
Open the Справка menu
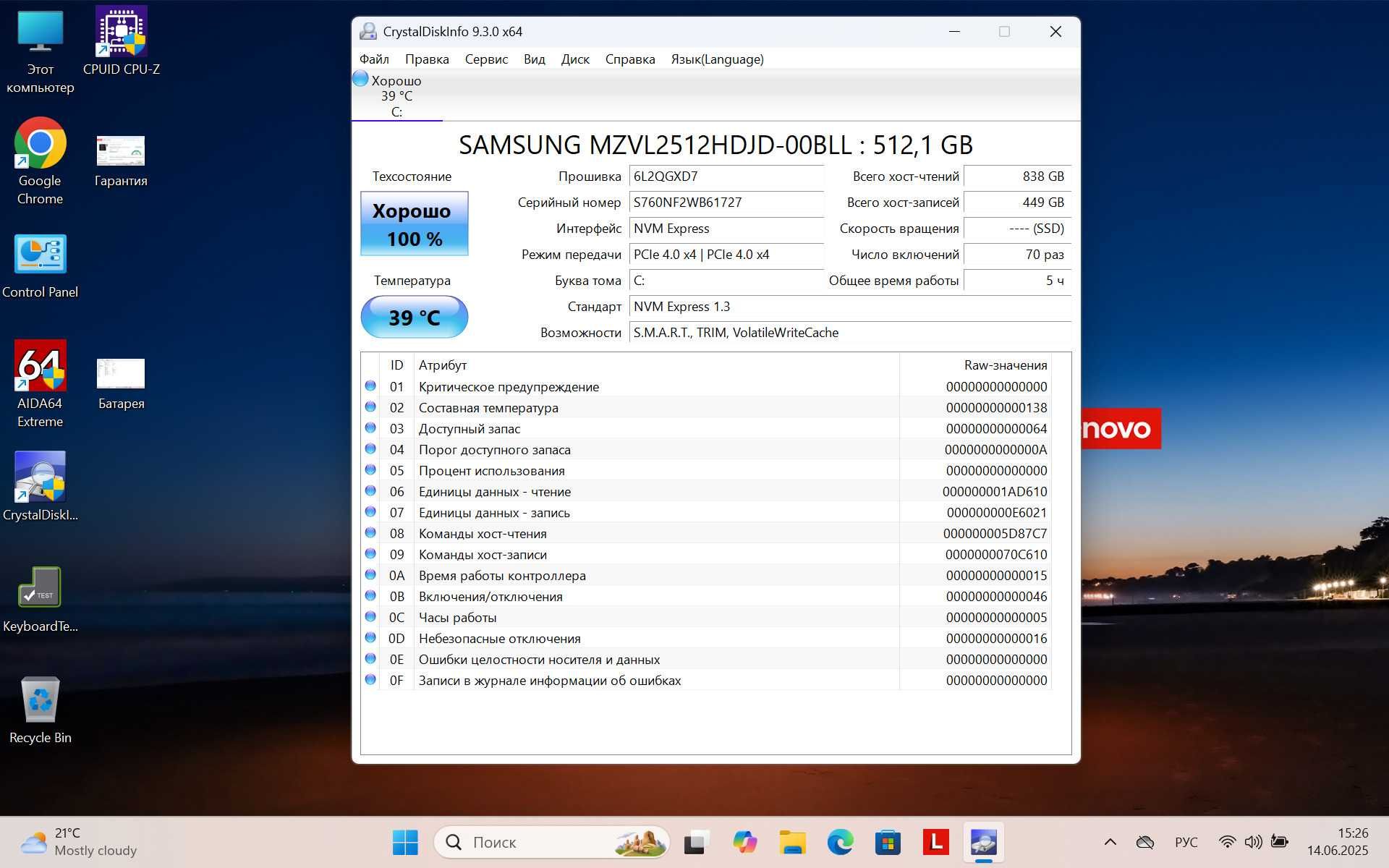coord(630,59)
